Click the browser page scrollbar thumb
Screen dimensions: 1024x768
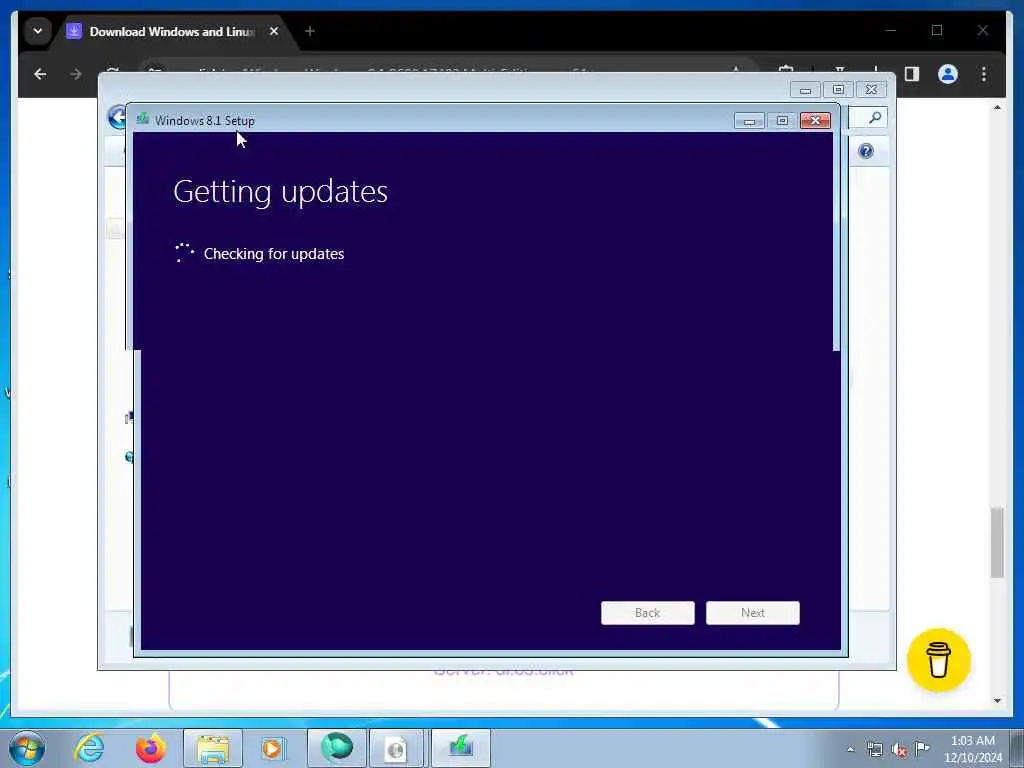tap(997, 542)
